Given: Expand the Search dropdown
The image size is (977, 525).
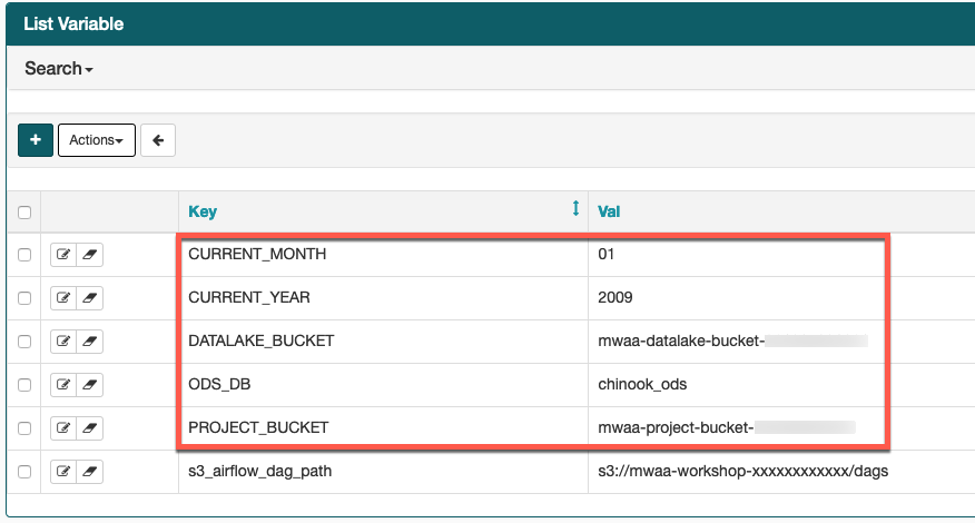Looking at the screenshot, I should pos(59,69).
